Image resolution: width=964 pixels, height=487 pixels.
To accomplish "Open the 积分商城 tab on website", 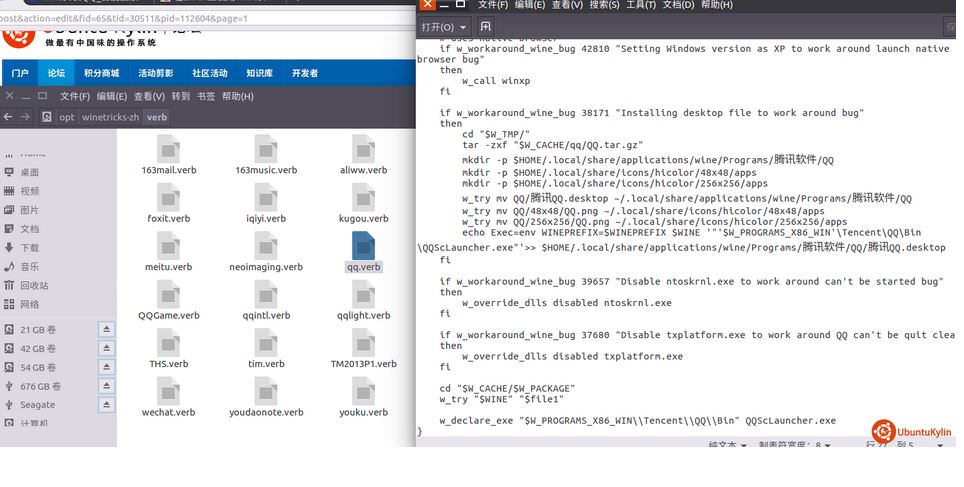I will coord(101,73).
